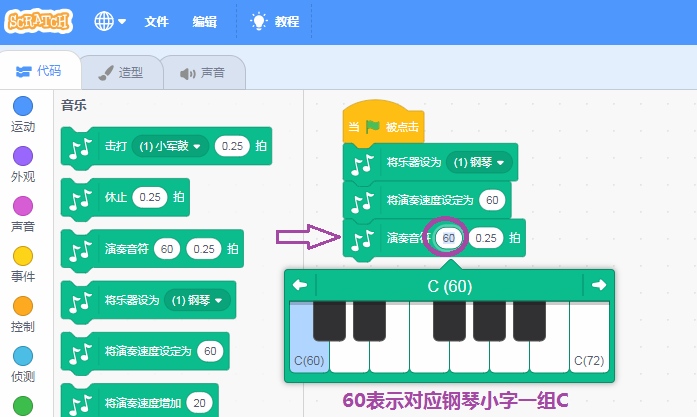This screenshot has width=697, height=417.
Task: Play the second black key D#
Action: pyautogui.click(x=369, y=321)
